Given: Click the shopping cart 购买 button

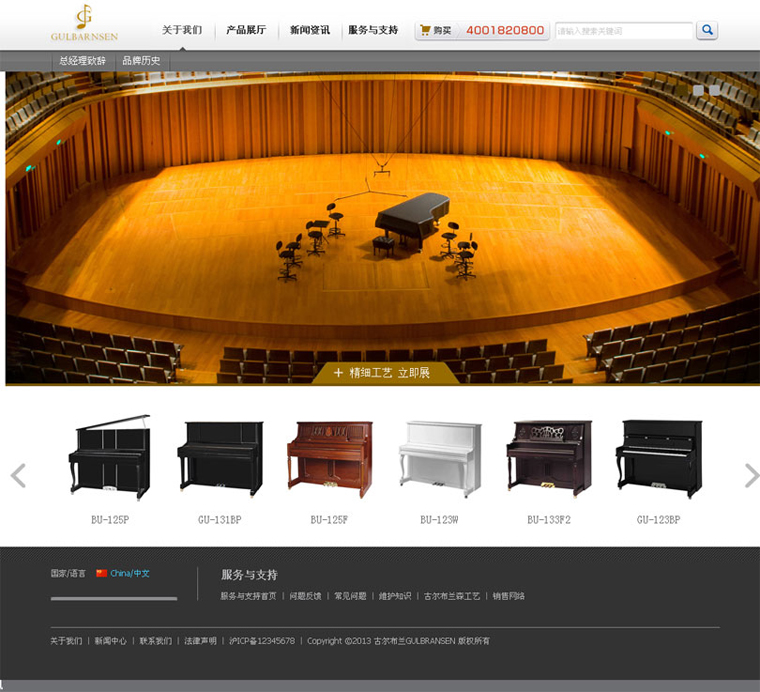Looking at the screenshot, I should tap(436, 31).
